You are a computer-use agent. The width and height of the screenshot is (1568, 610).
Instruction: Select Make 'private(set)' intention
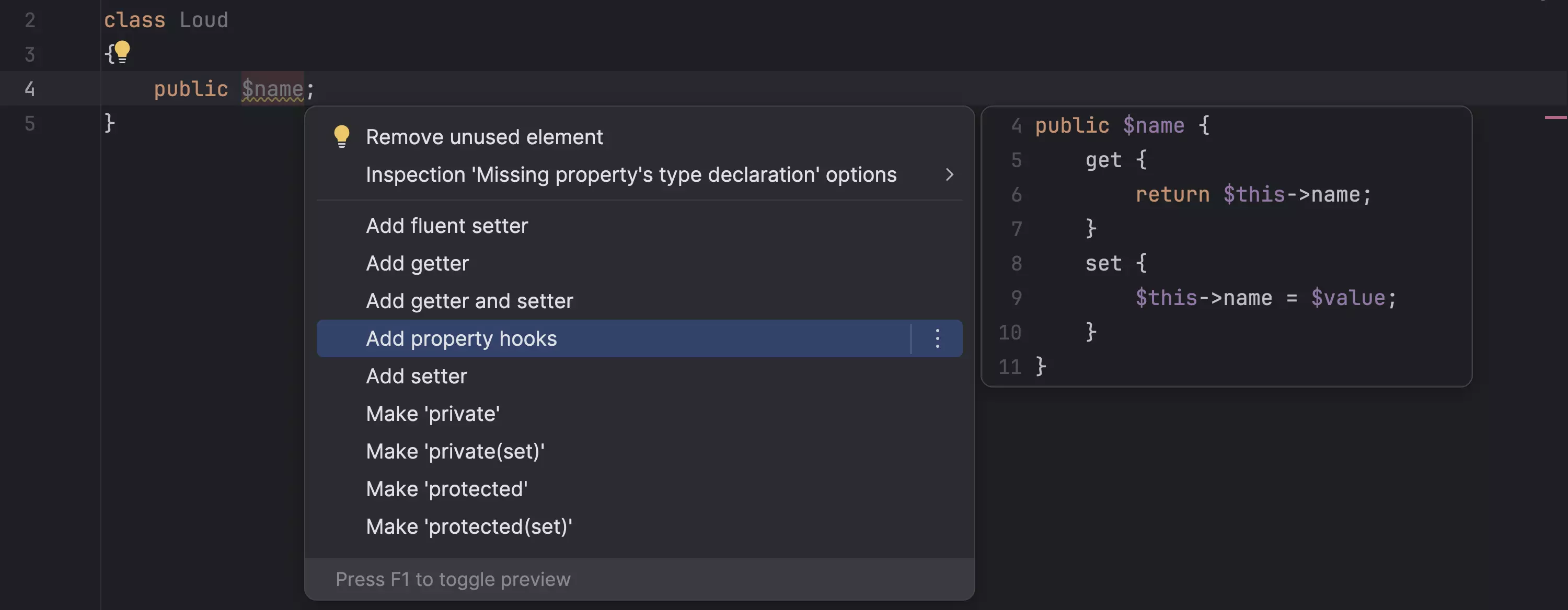pos(455,451)
